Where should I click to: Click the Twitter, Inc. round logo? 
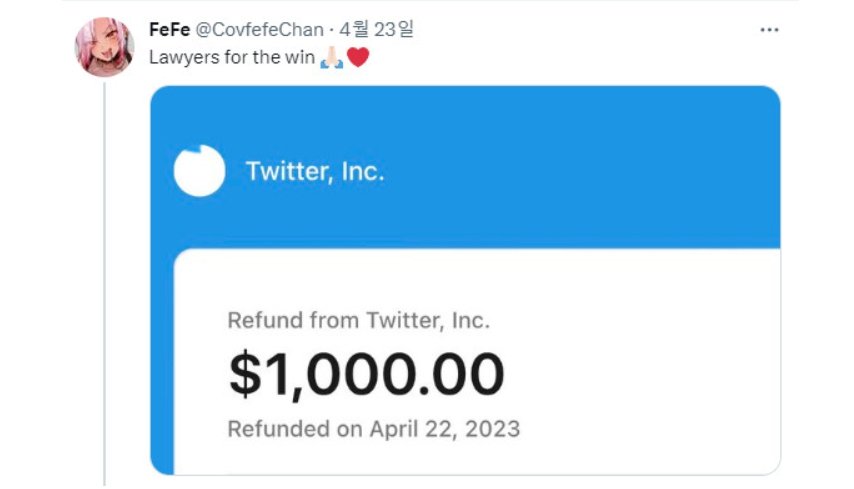coord(199,170)
